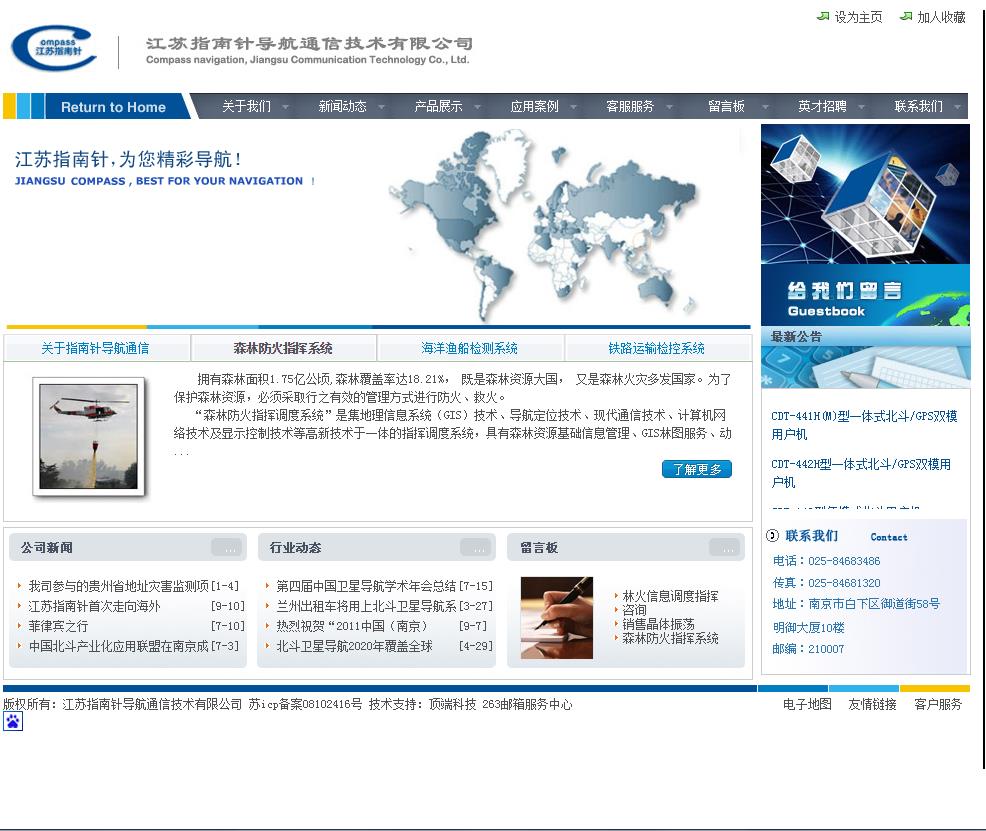Click the 顶端科技 tech support link
Image resolution: width=986 pixels, height=831 pixels.
[453, 704]
